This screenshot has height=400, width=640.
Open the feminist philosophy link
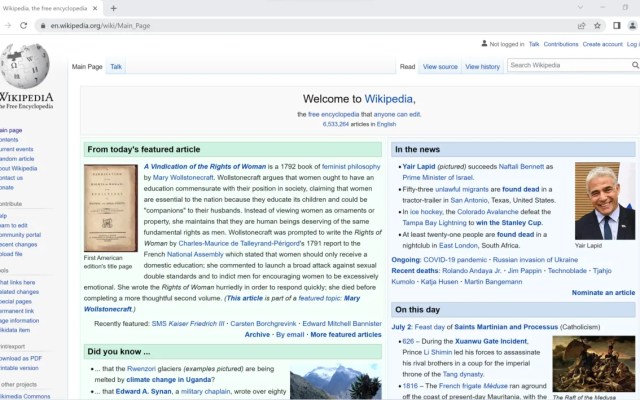pos(351,167)
